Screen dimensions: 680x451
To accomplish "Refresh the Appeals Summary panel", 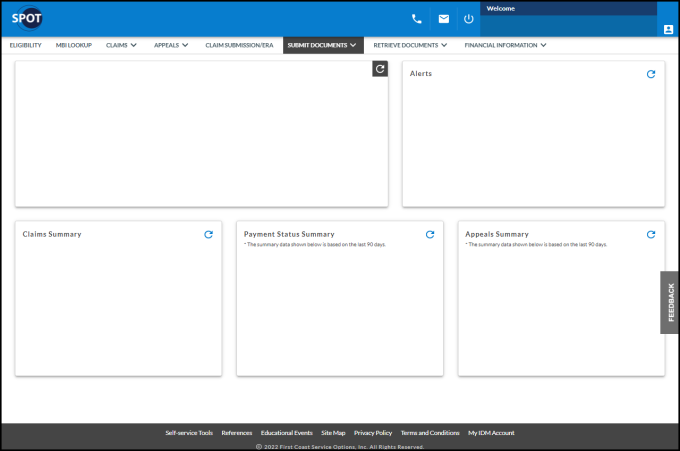I will (651, 235).
